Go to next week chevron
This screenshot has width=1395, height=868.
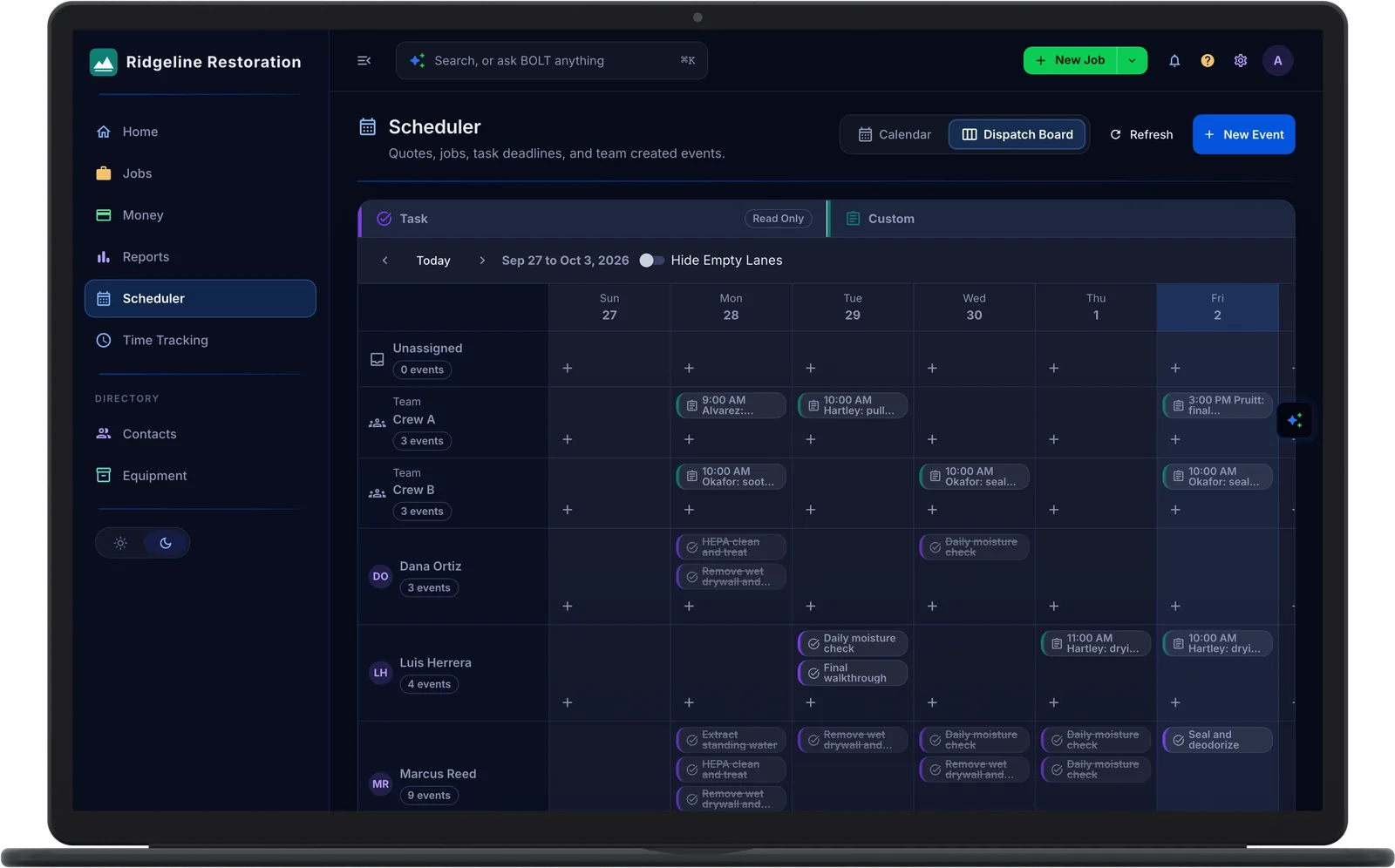482,261
